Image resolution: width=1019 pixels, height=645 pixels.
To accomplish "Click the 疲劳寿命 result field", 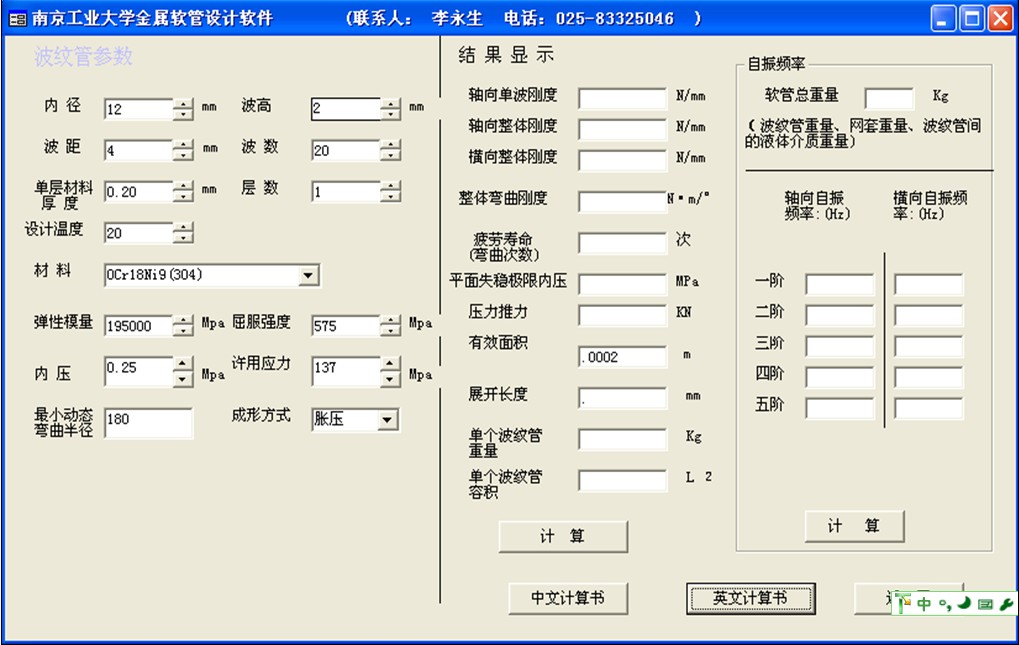I will pyautogui.click(x=623, y=244).
